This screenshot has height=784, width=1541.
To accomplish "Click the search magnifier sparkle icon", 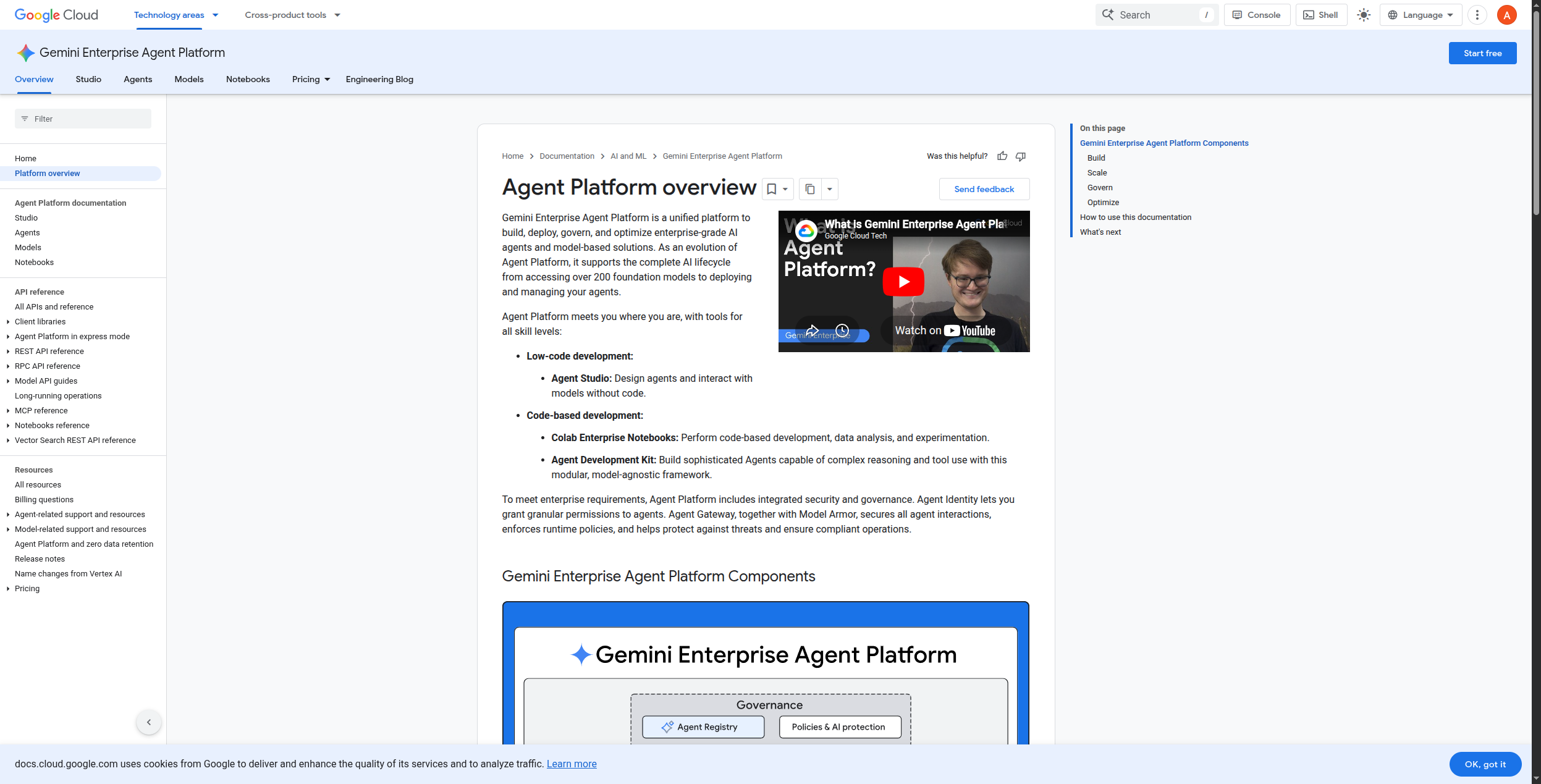I will (x=1108, y=15).
